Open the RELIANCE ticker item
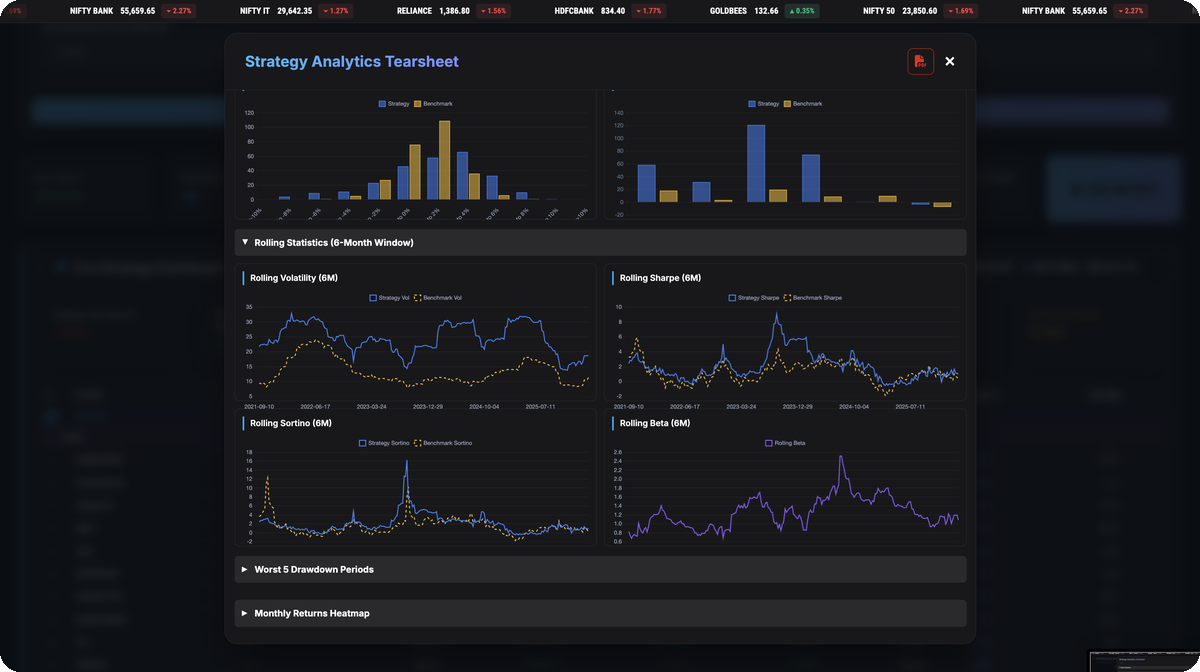This screenshot has height=672, width=1200. pyautogui.click(x=454, y=11)
